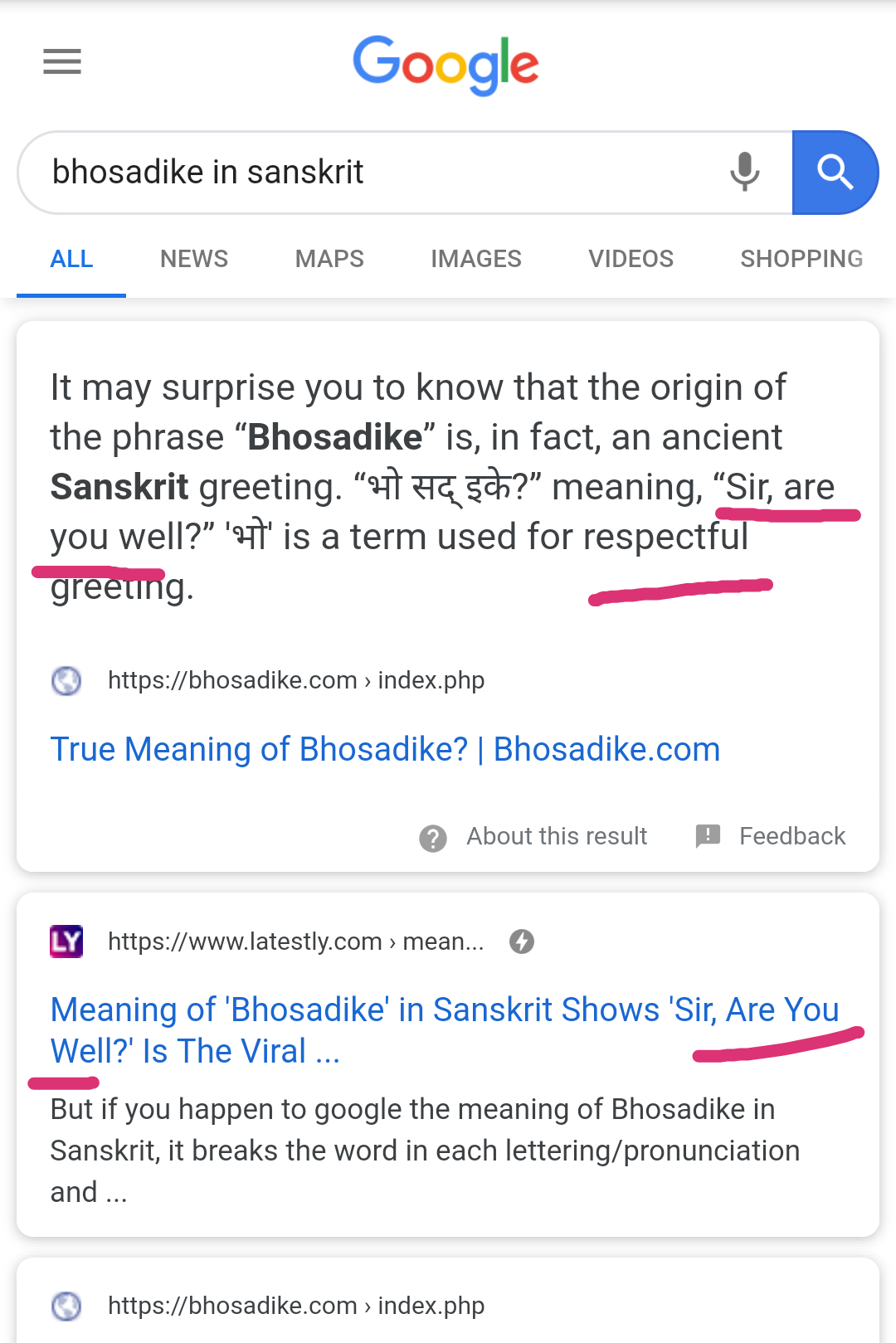Switch to the NEWS tab
Image resolution: width=896 pixels, height=1343 pixels.
tap(193, 259)
